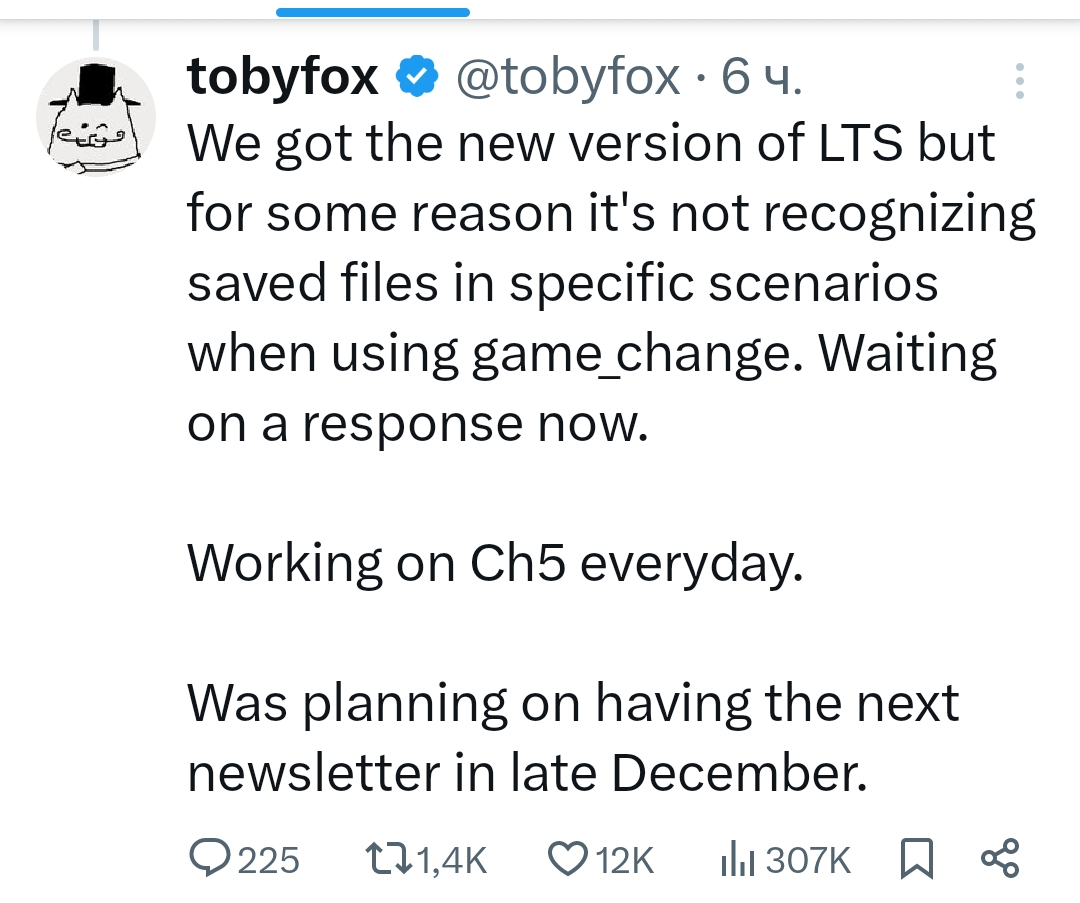This screenshot has width=1080, height=903.
Task: Click the "Working on Ch5 everyday" line
Action: click(x=495, y=563)
